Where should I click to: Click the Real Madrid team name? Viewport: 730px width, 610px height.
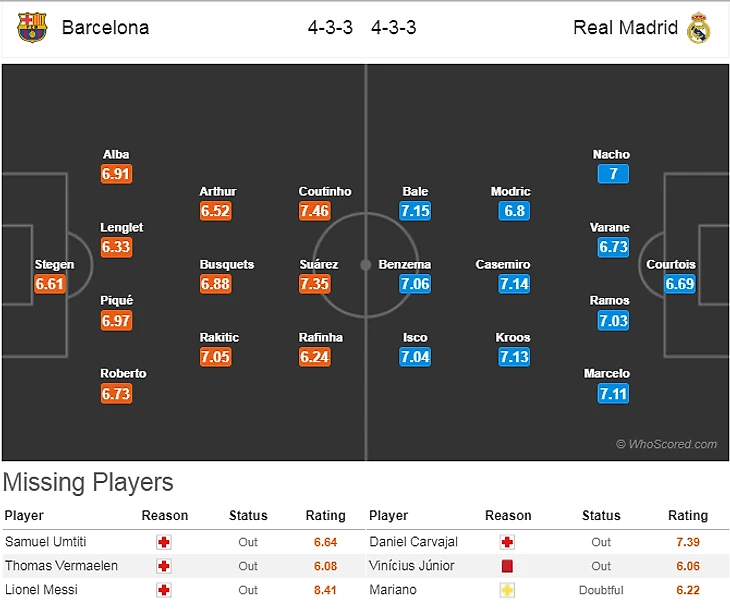coord(625,27)
